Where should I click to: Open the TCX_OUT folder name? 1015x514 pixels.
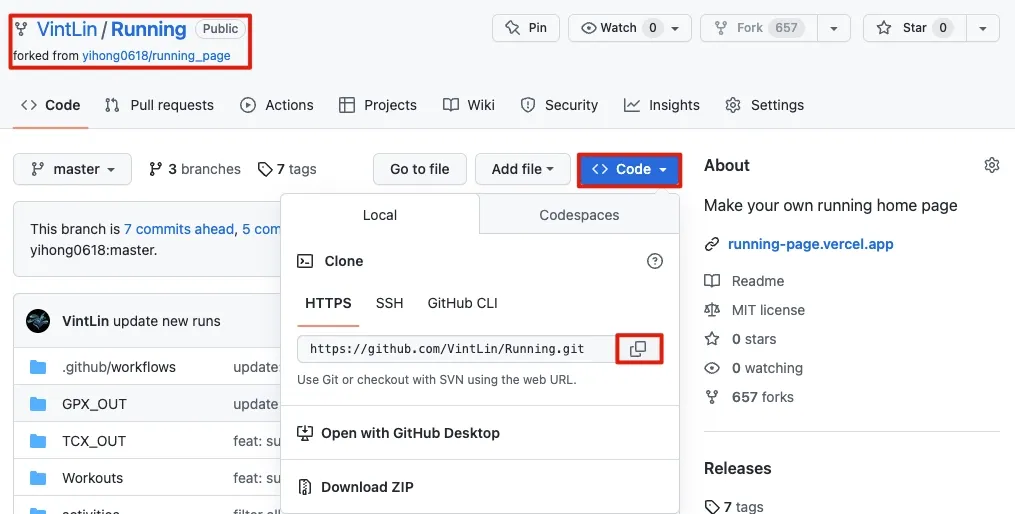(x=94, y=441)
